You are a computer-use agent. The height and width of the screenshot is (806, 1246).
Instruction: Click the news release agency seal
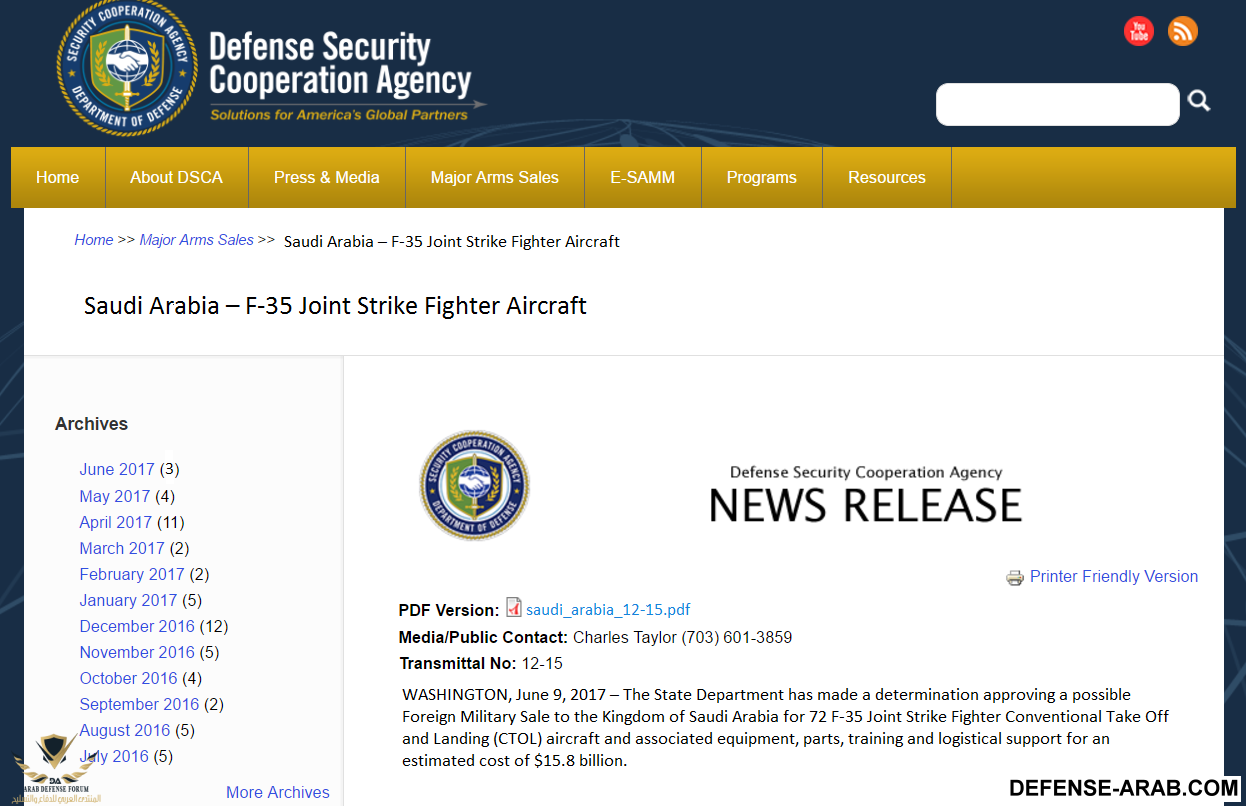click(474, 485)
